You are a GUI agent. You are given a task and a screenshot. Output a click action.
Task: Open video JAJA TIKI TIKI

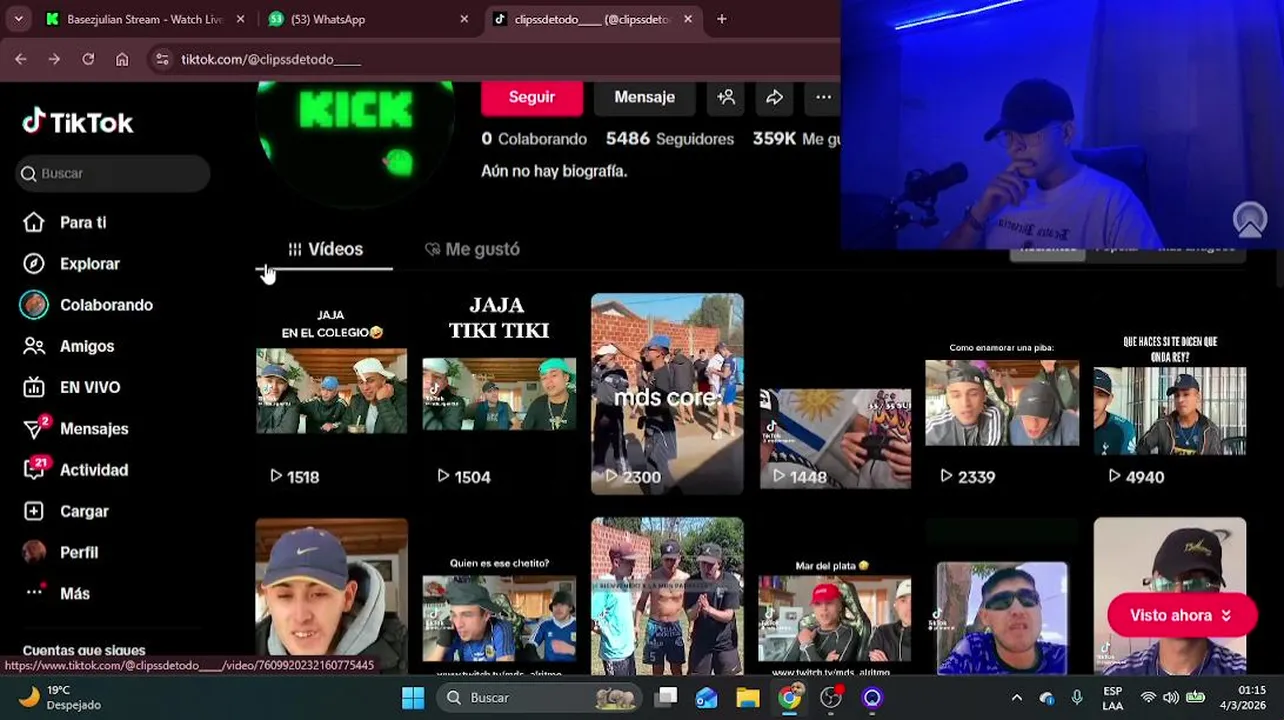click(499, 393)
